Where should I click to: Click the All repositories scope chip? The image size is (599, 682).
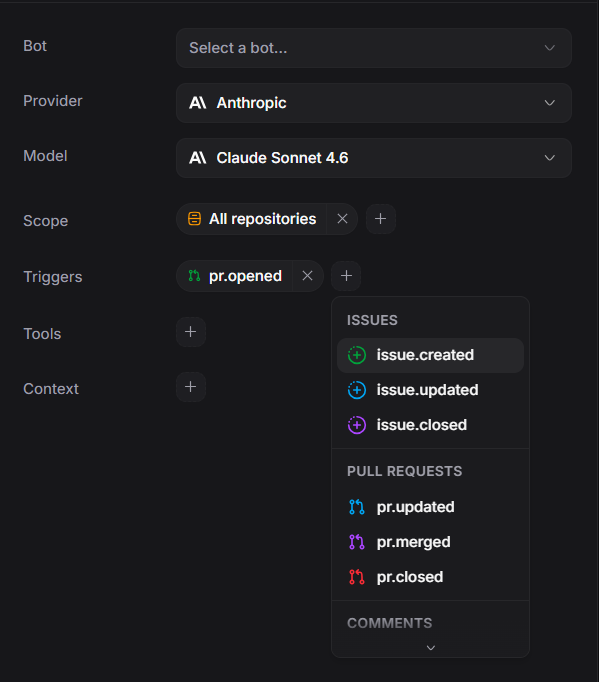click(x=252, y=219)
